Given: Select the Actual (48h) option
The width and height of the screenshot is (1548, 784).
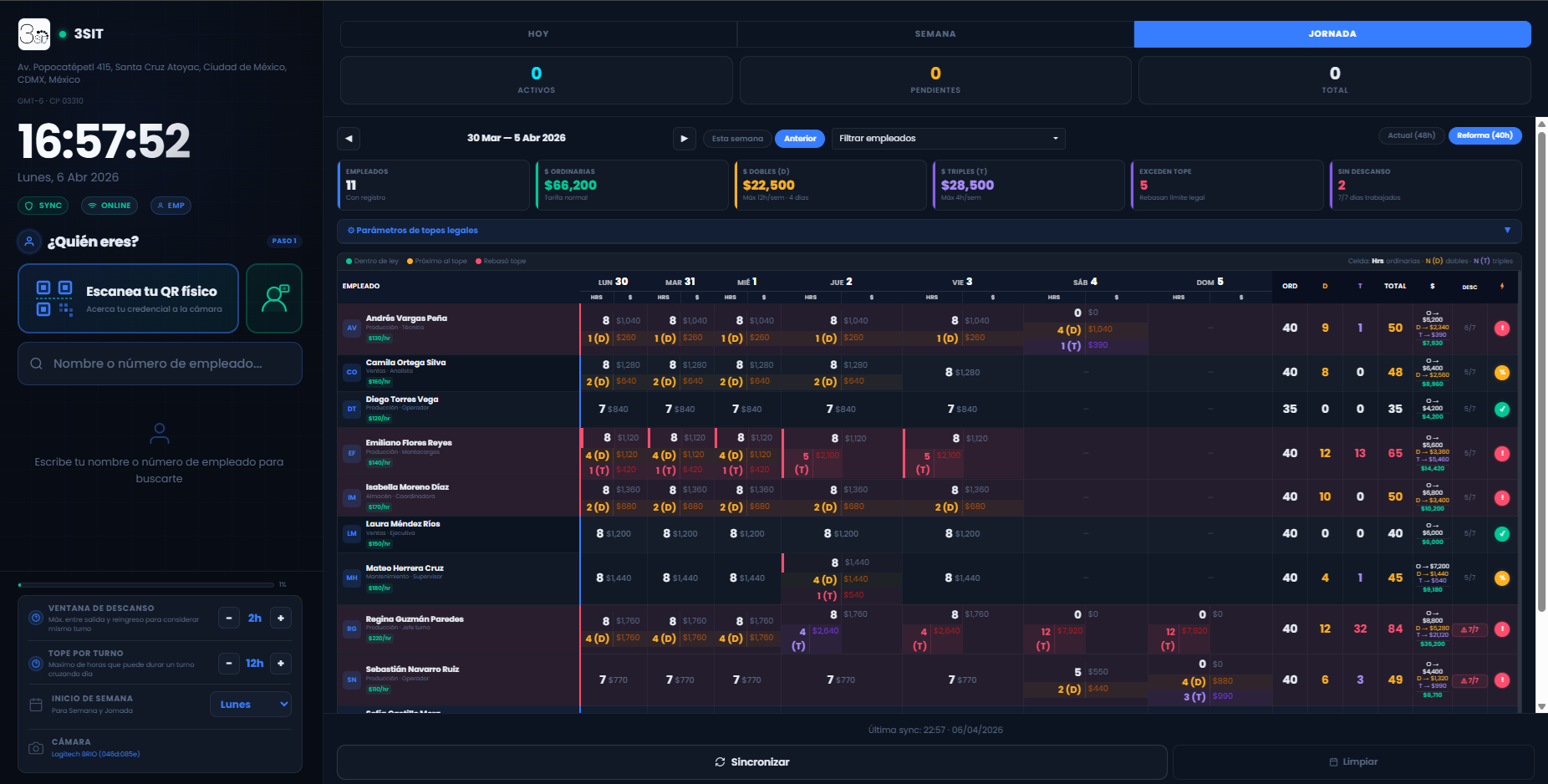Looking at the screenshot, I should click(1411, 135).
